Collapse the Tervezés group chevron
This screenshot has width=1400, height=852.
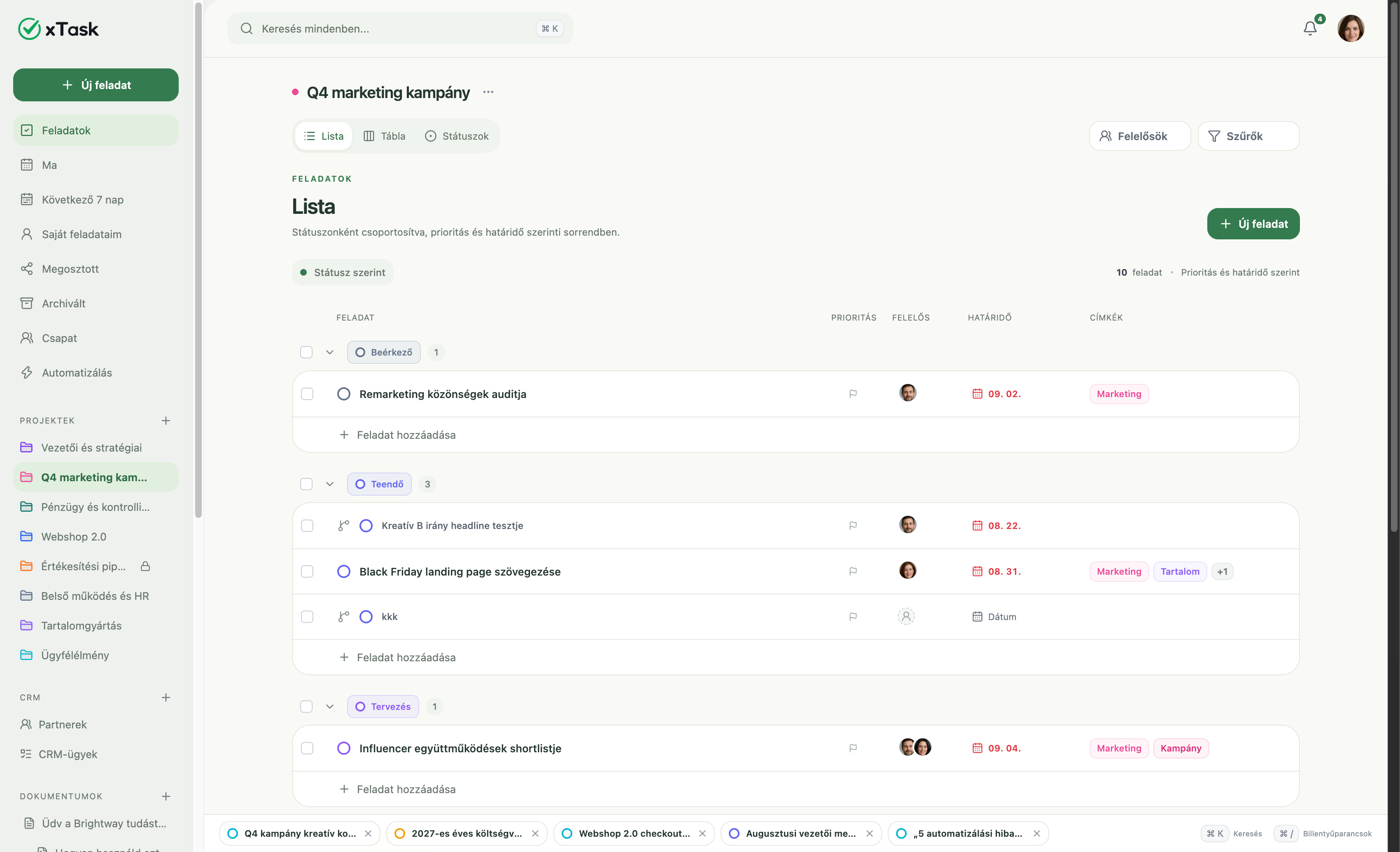point(329,707)
